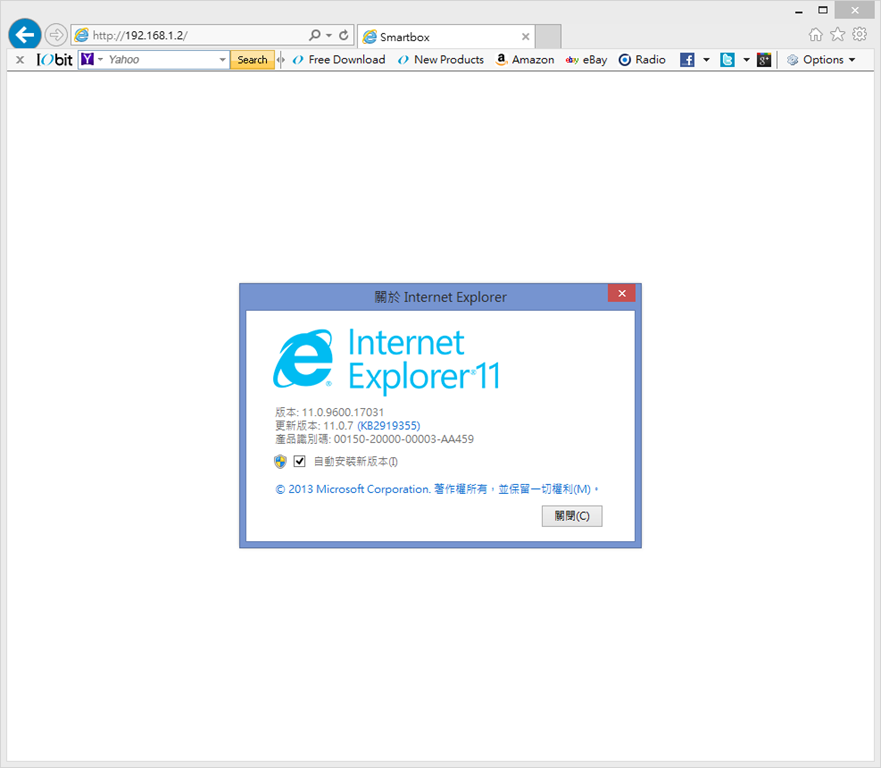881x768 pixels.
Task: Click the product ID 00150-20000-00003-AA459
Action: 404,439
